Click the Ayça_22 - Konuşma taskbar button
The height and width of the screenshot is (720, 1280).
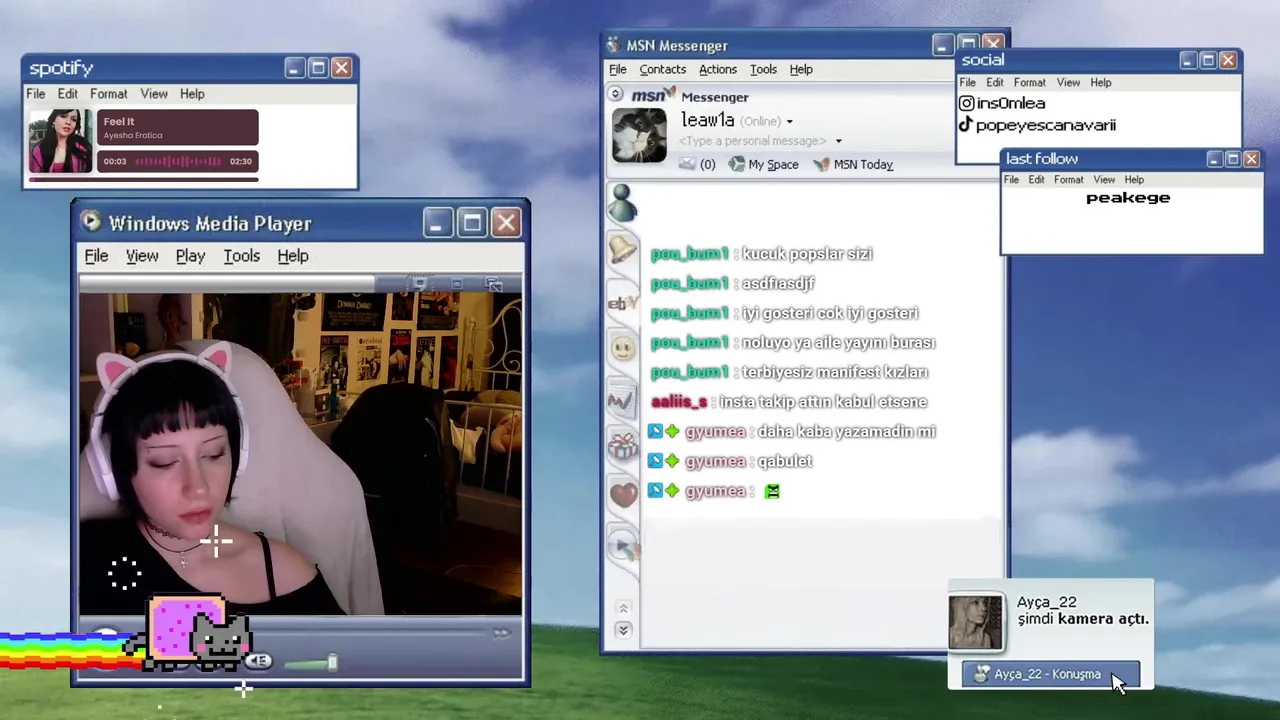1051,674
